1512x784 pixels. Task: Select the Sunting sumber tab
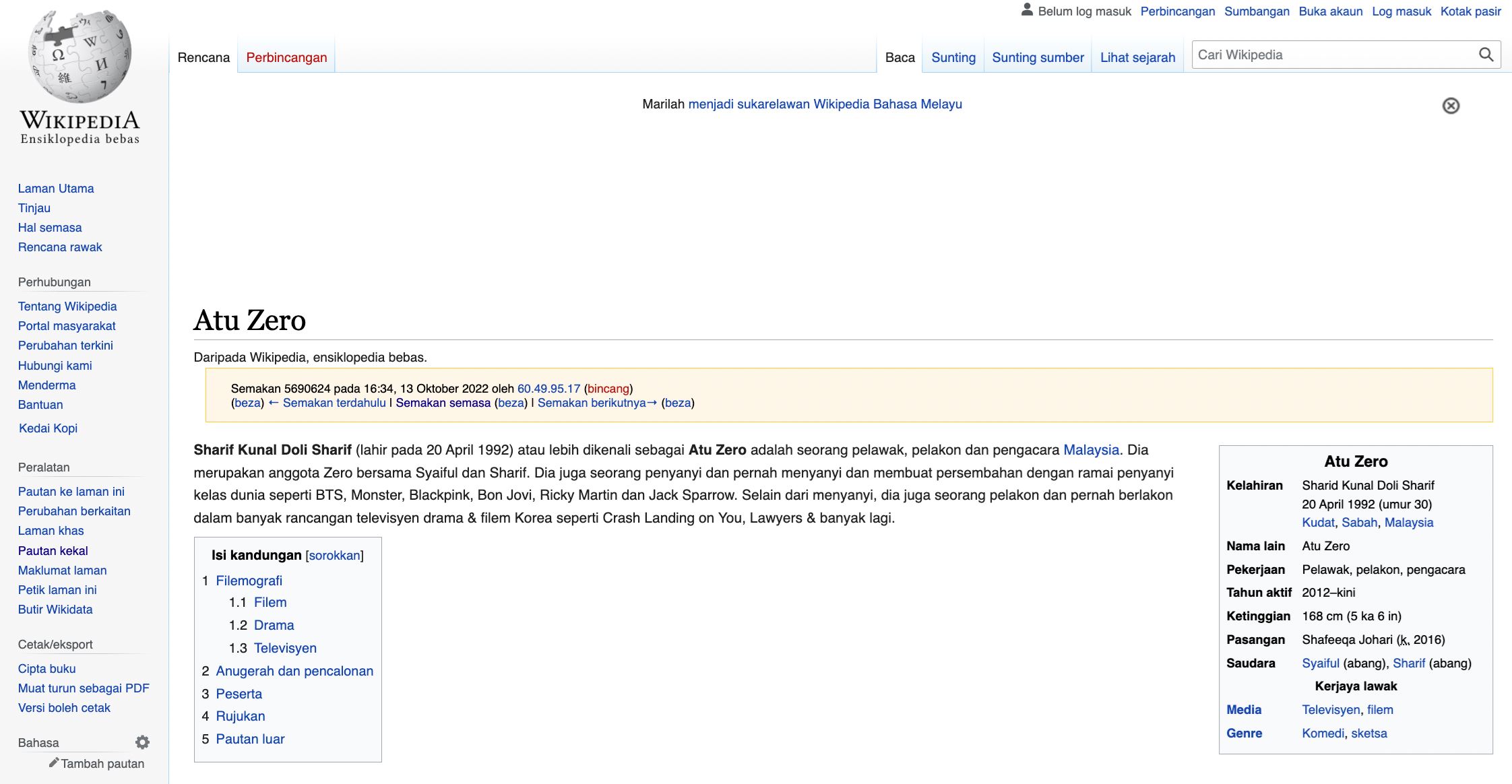point(1037,57)
